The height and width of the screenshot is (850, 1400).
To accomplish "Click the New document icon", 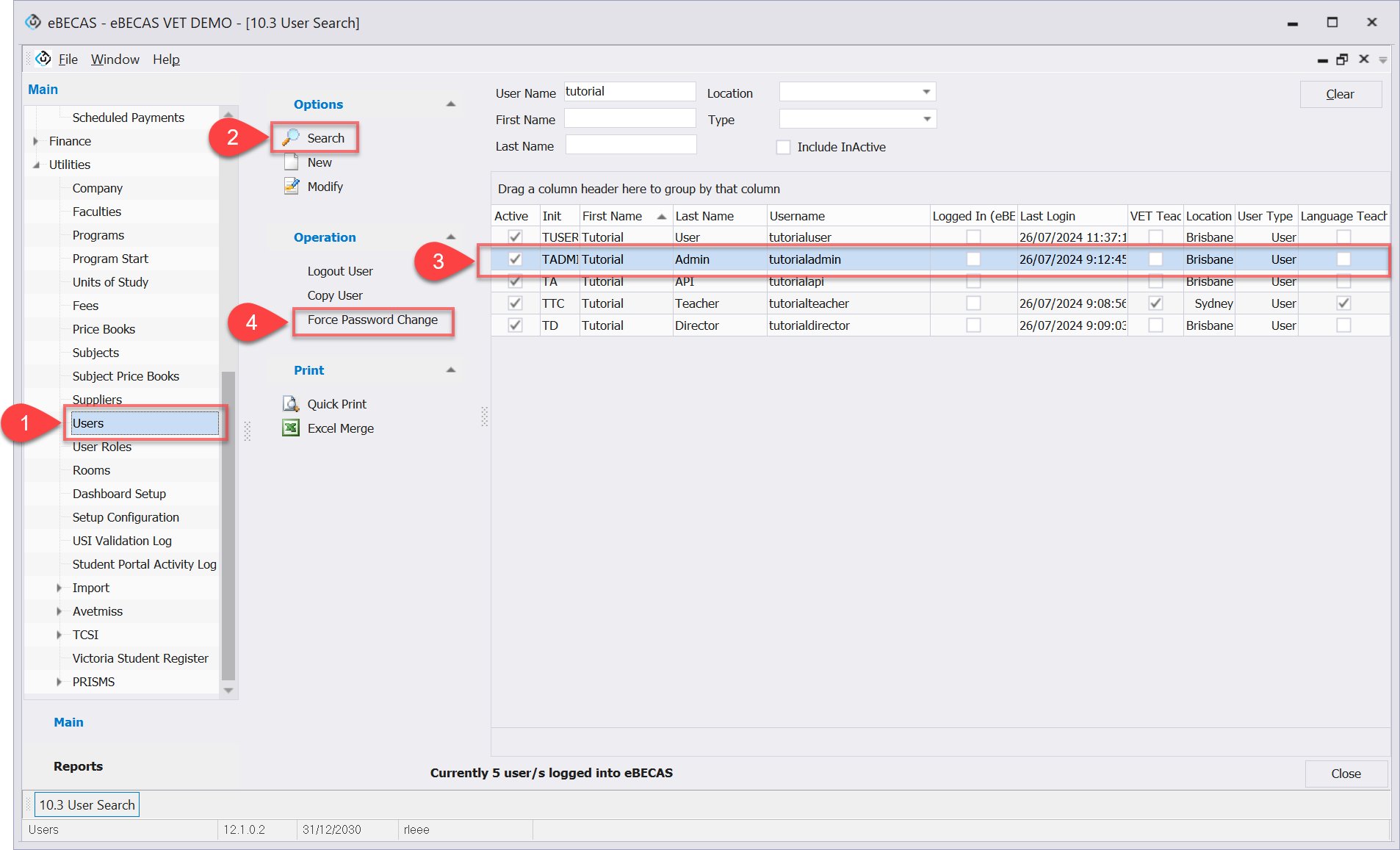I will (291, 162).
